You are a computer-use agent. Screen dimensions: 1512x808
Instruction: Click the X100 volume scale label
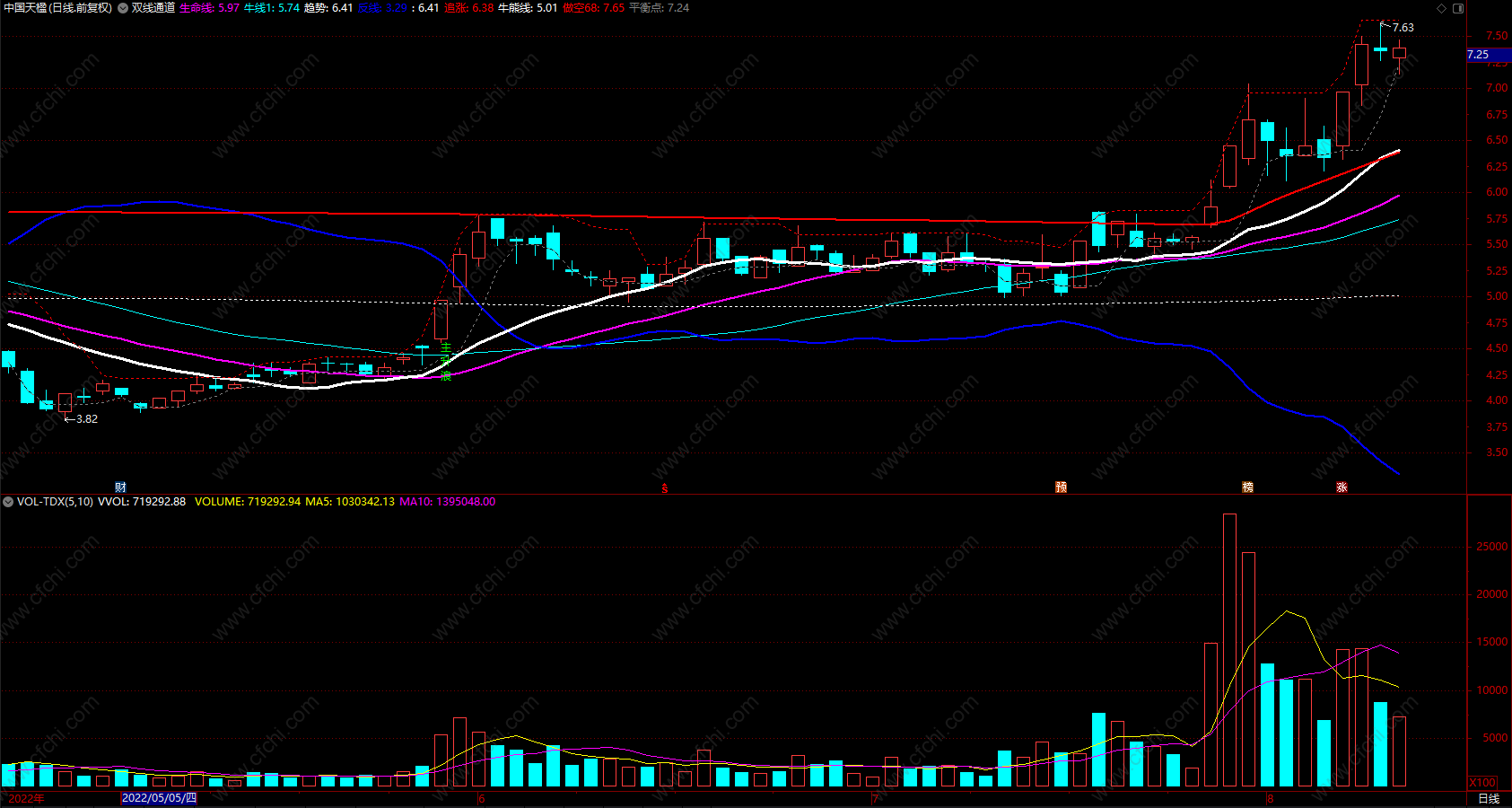coord(1482,782)
